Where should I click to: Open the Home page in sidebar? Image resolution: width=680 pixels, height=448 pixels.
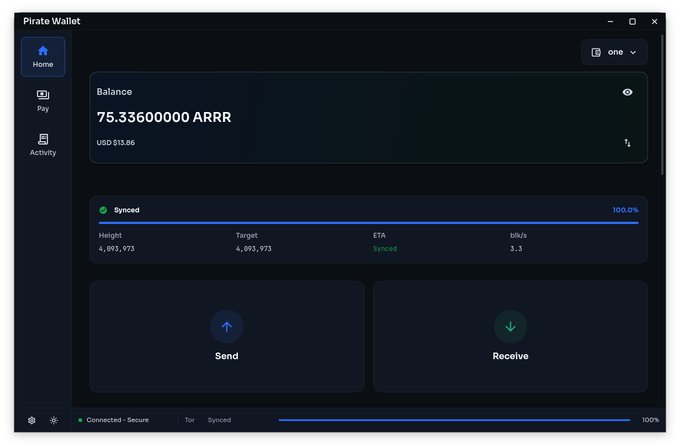43,57
